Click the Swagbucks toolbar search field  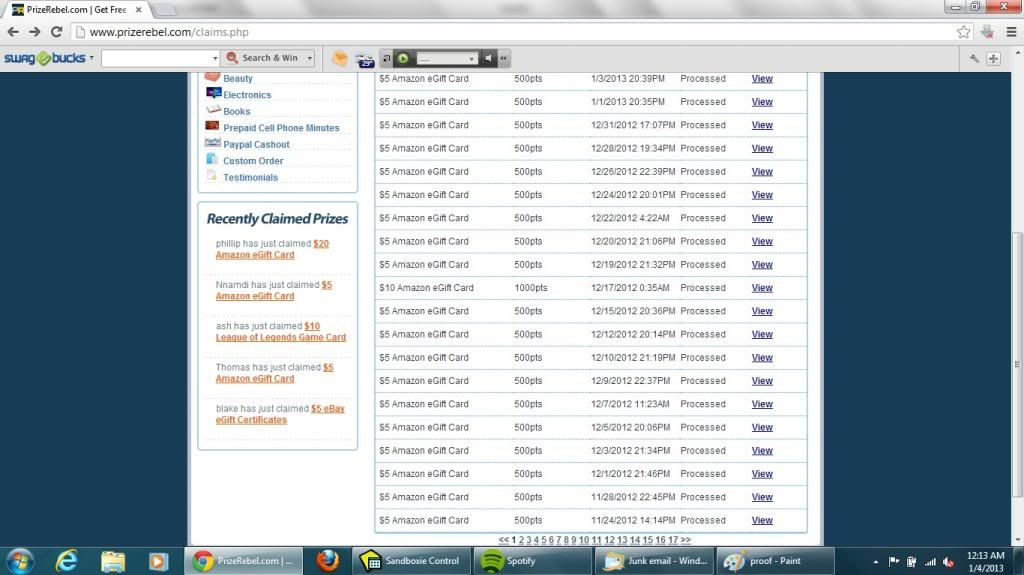click(x=156, y=58)
